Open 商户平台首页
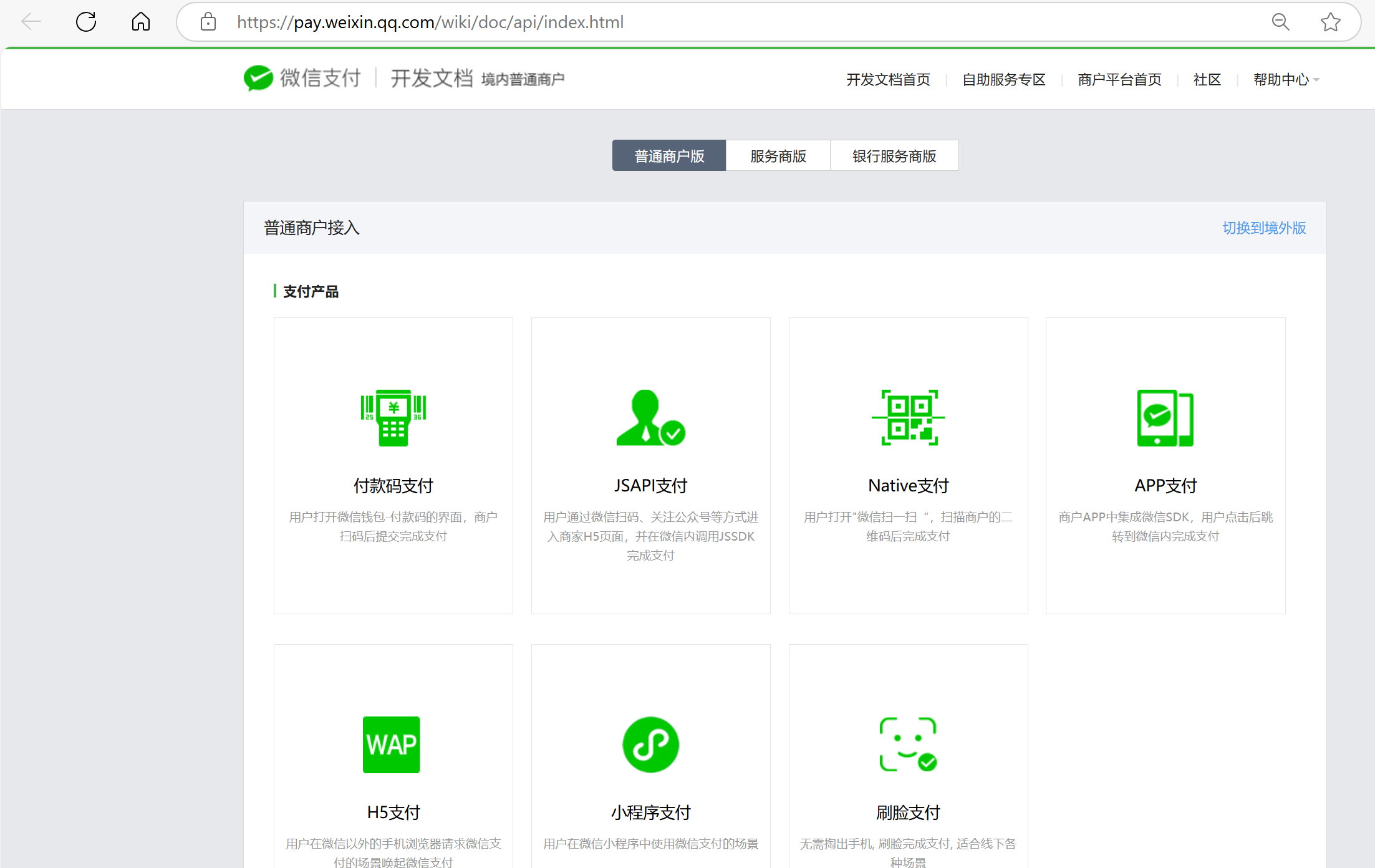Viewport: 1375px width, 868px height. coord(1119,79)
